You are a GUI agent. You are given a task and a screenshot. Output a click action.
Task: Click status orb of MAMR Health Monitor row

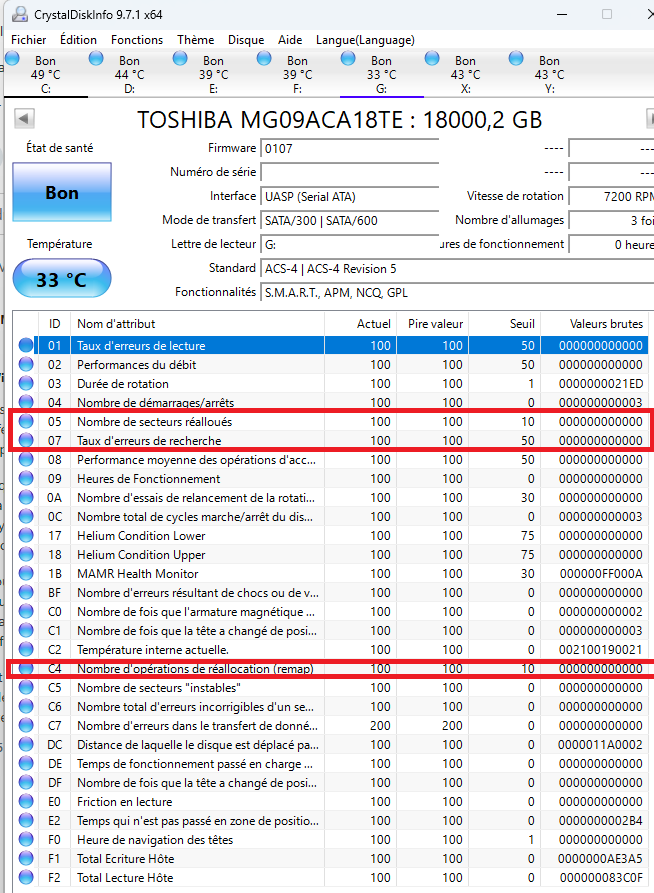(26, 574)
